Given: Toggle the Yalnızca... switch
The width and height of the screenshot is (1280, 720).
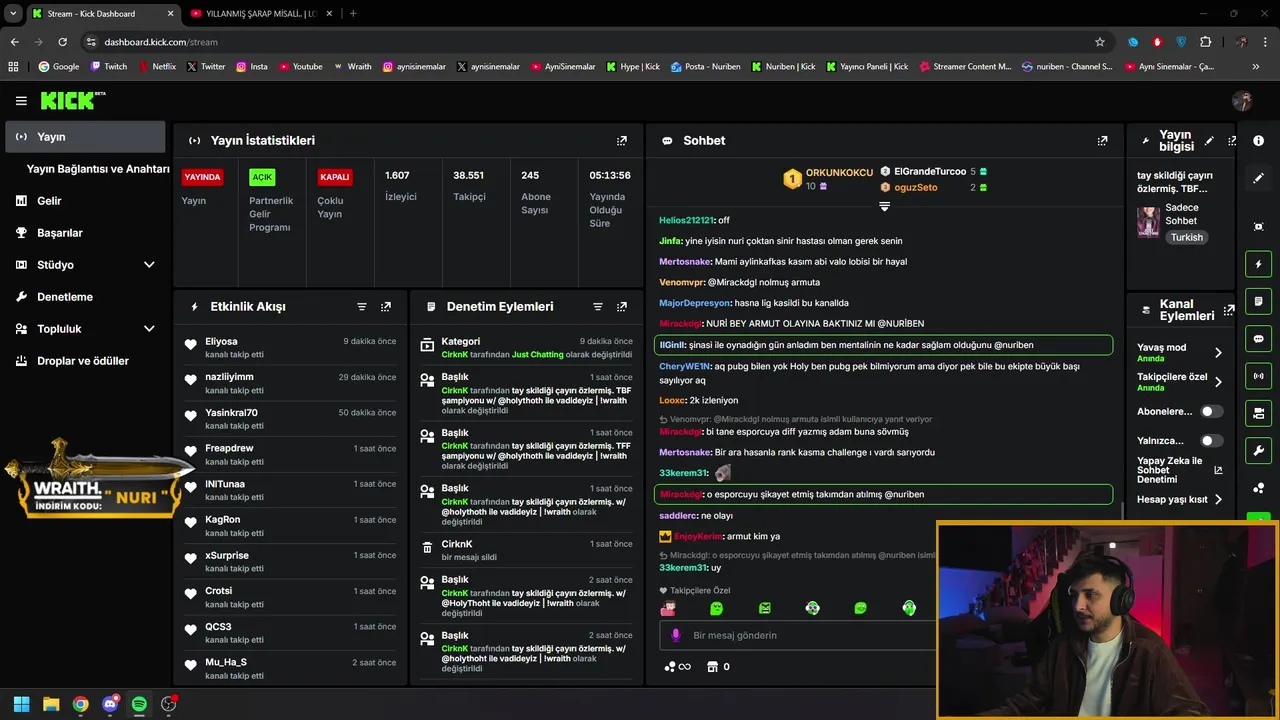Looking at the screenshot, I should (x=1211, y=440).
